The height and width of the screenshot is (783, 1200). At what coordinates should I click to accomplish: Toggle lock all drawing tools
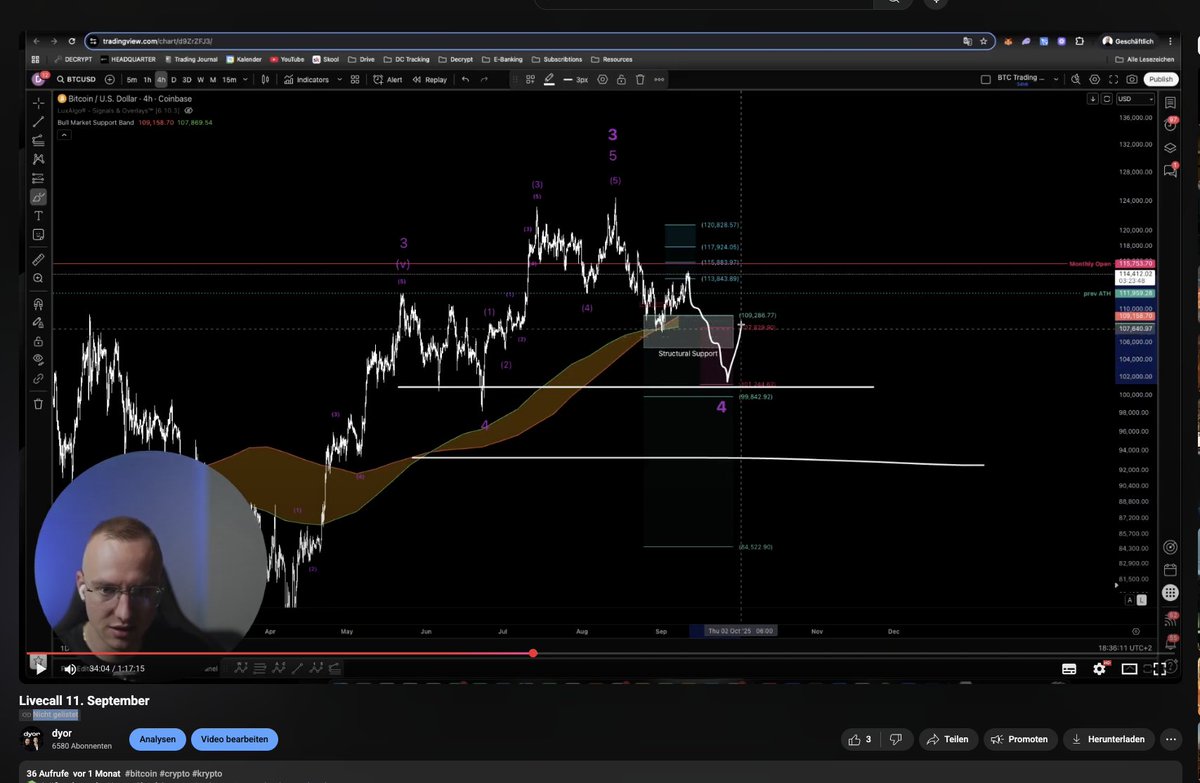tap(38, 341)
